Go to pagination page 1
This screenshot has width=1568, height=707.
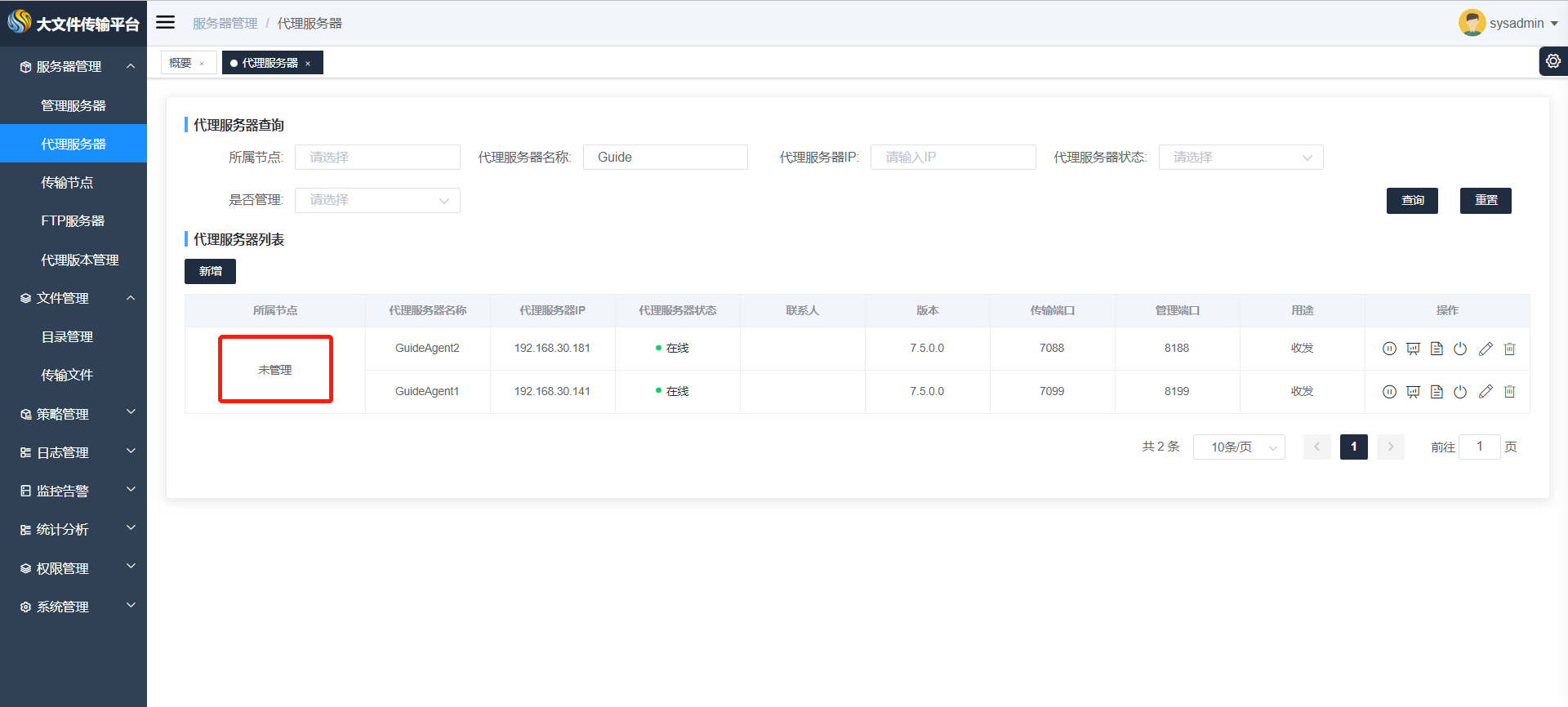[x=1354, y=447]
